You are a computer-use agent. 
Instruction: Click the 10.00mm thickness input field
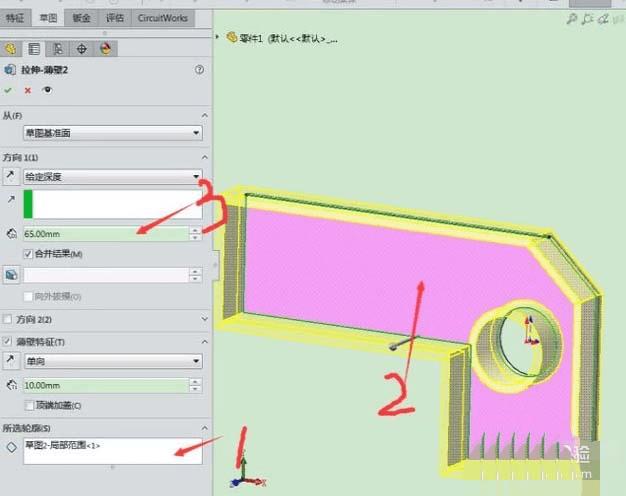pyautogui.click(x=106, y=385)
